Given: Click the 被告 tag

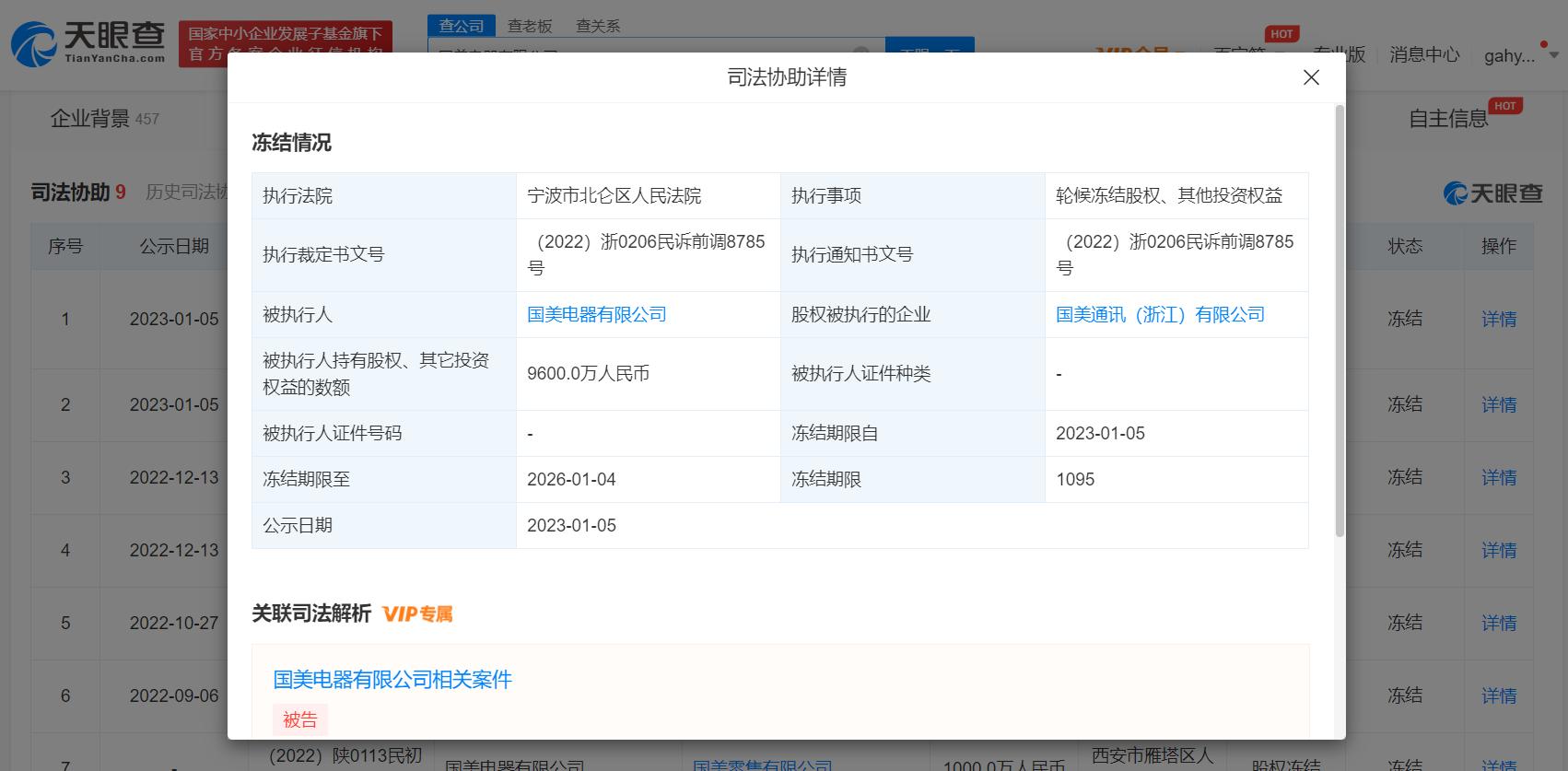Looking at the screenshot, I should point(299,719).
